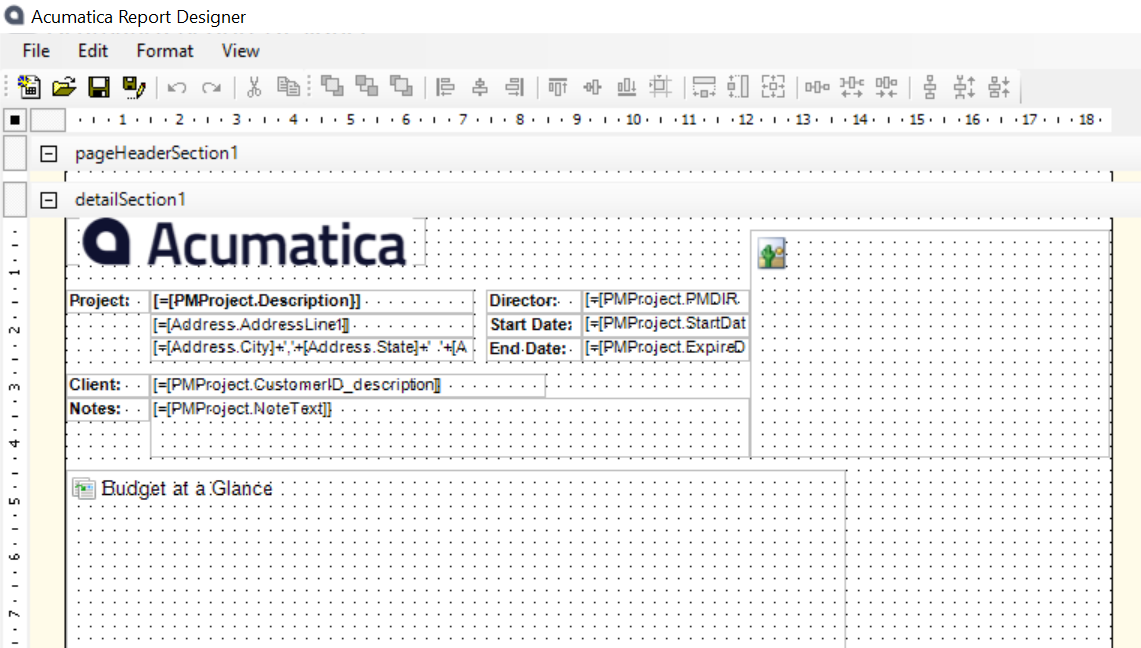Select the Project: label

pyautogui.click(x=108, y=301)
